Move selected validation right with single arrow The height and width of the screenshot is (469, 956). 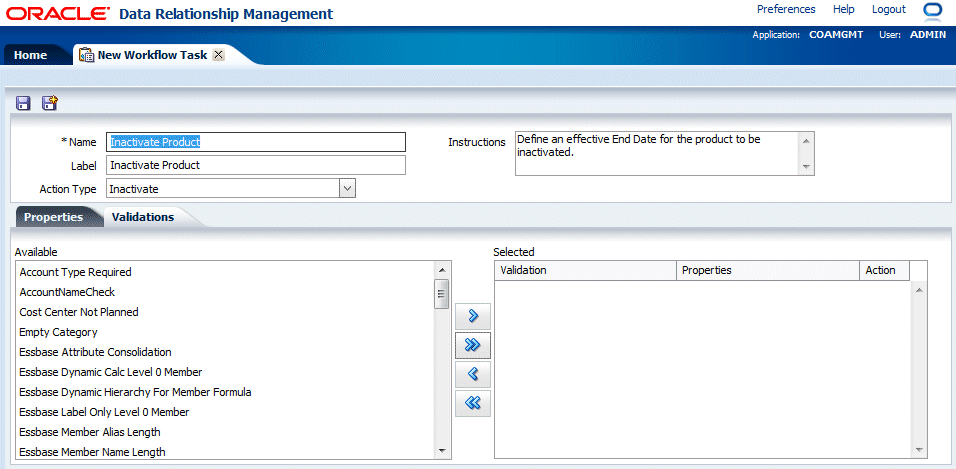(473, 315)
